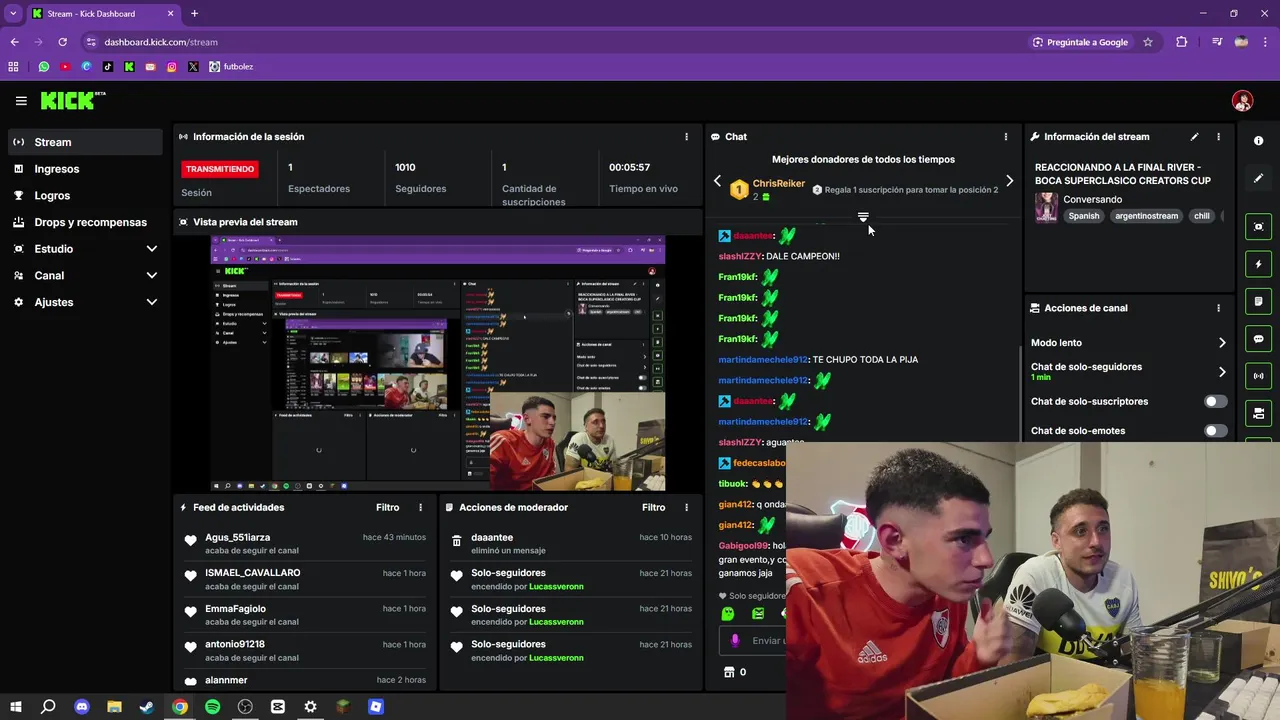Viewport: 1280px width, 720px height.
Task: Open the shop icon below the chat box
Action: (x=729, y=672)
